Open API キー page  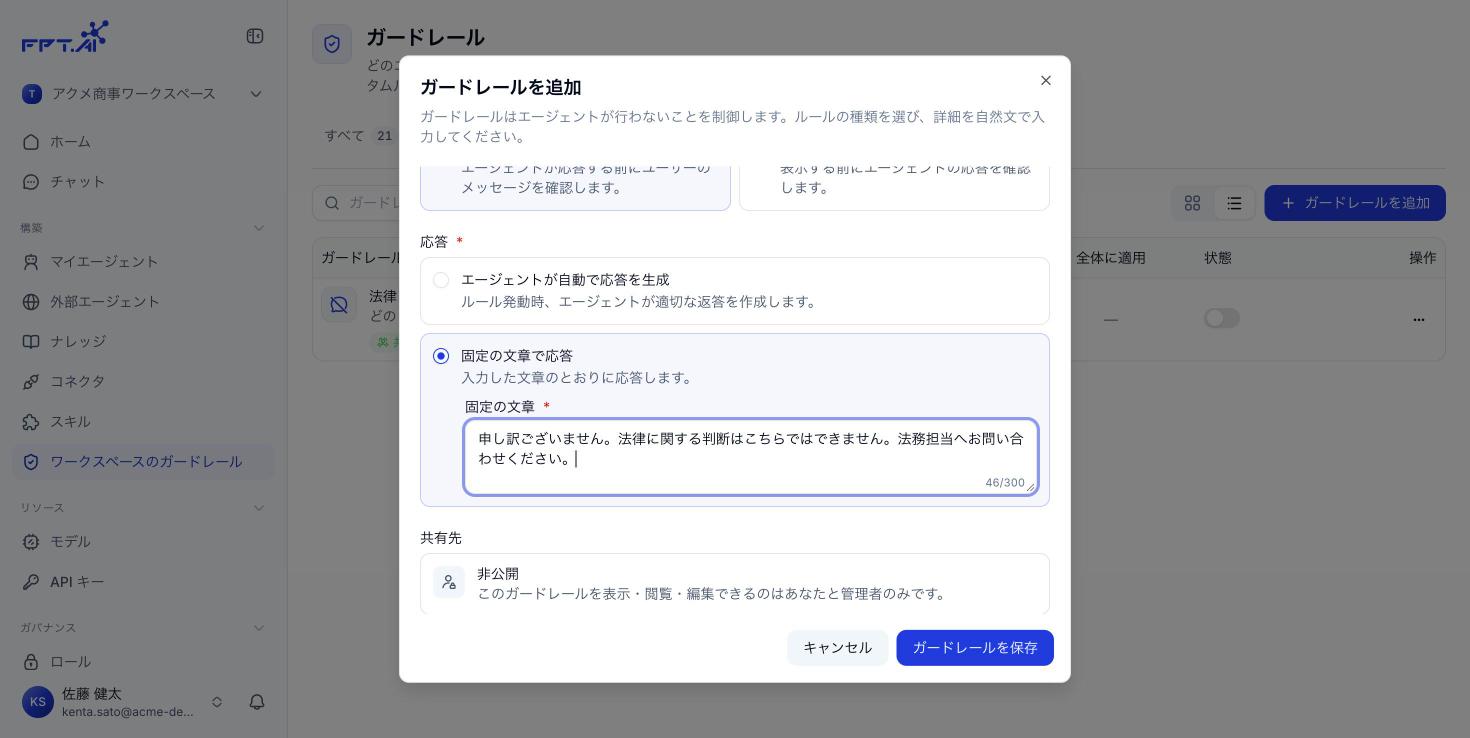click(144, 582)
